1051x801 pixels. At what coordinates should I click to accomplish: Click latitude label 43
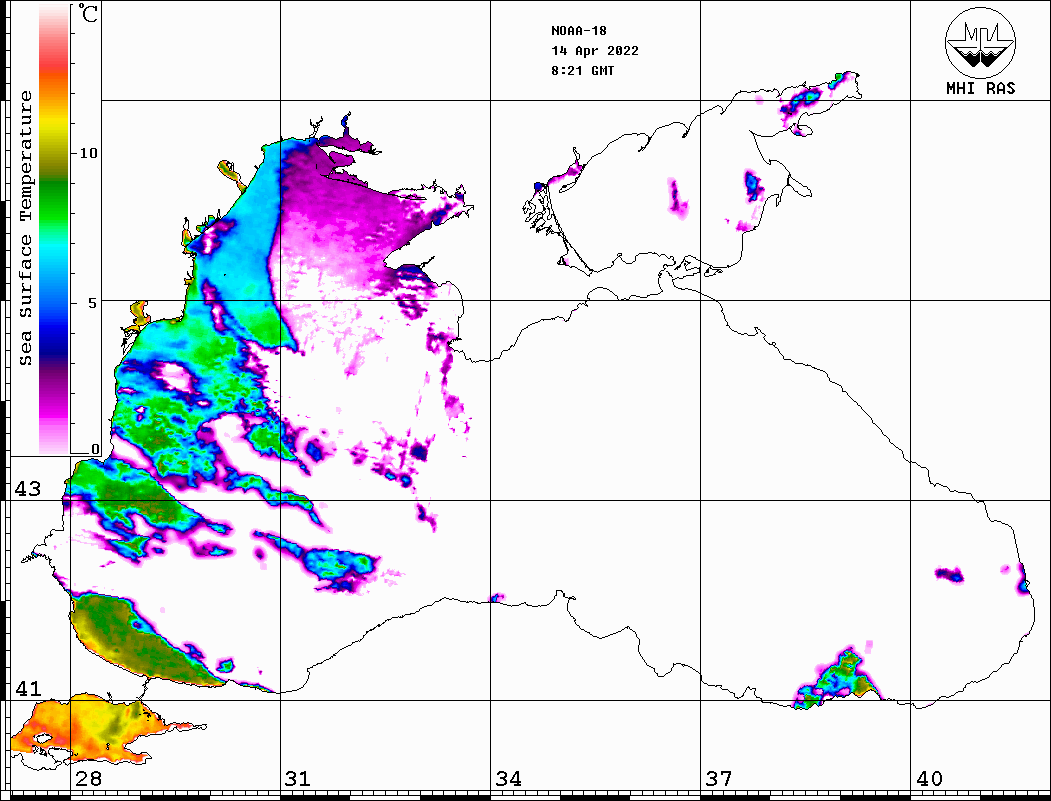(28, 489)
